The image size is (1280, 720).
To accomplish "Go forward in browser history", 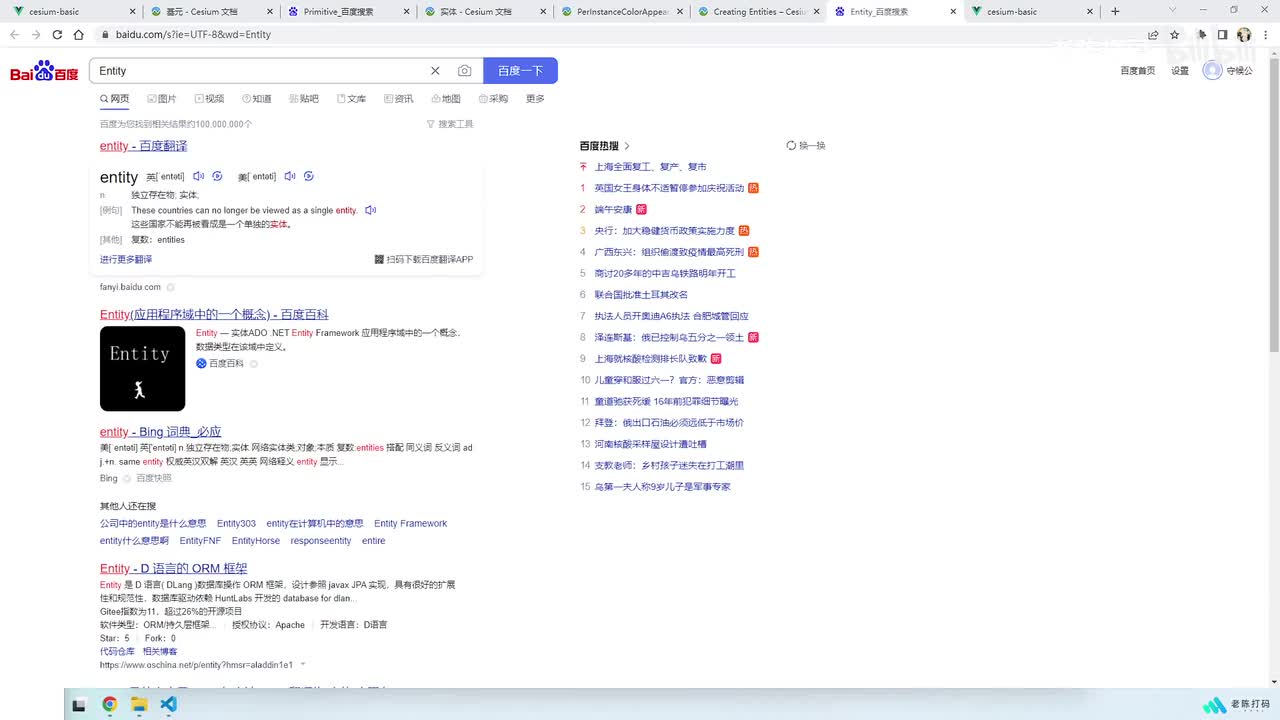I will (35, 34).
